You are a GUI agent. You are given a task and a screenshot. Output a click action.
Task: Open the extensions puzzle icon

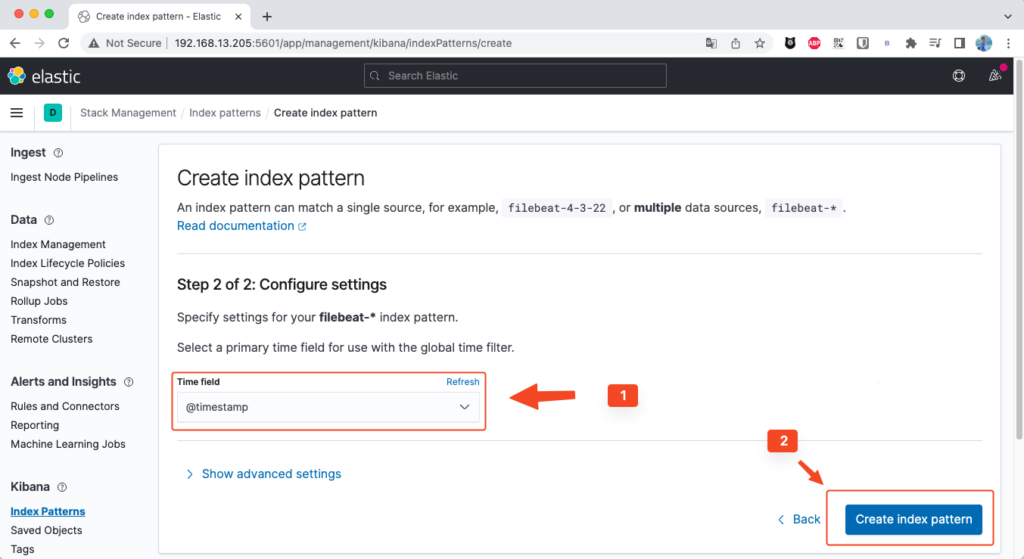(911, 43)
